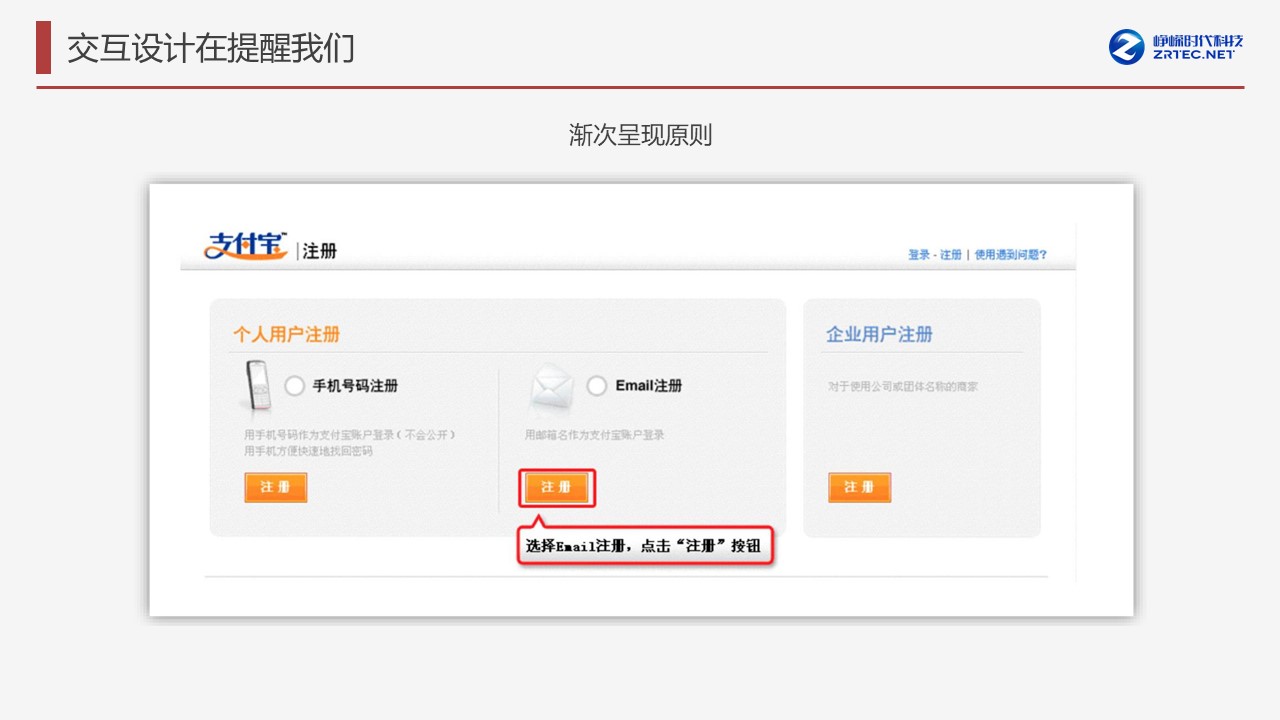1280x720 pixels.
Task: Click the Alipay 支付宝 logo
Action: (x=246, y=246)
